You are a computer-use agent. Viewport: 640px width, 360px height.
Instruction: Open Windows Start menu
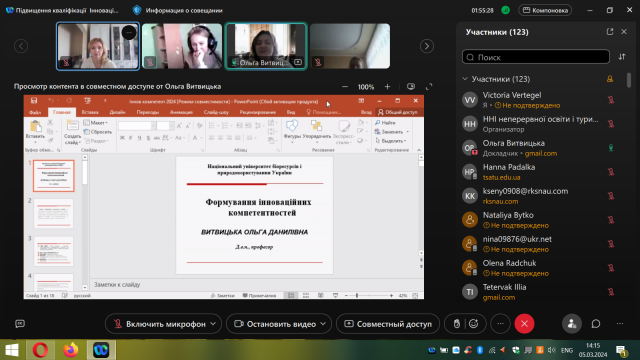(x=12, y=350)
